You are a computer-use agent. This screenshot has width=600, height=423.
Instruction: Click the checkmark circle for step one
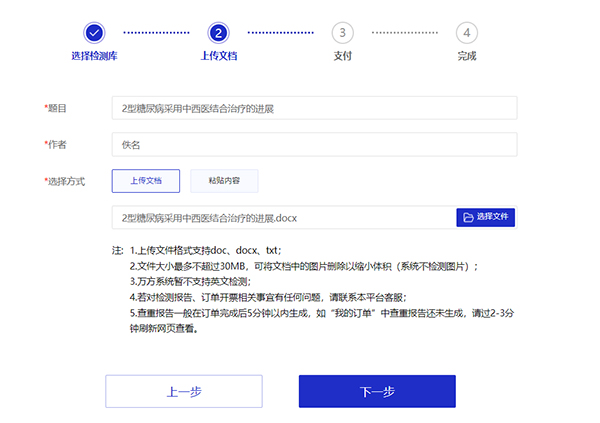coord(94,33)
